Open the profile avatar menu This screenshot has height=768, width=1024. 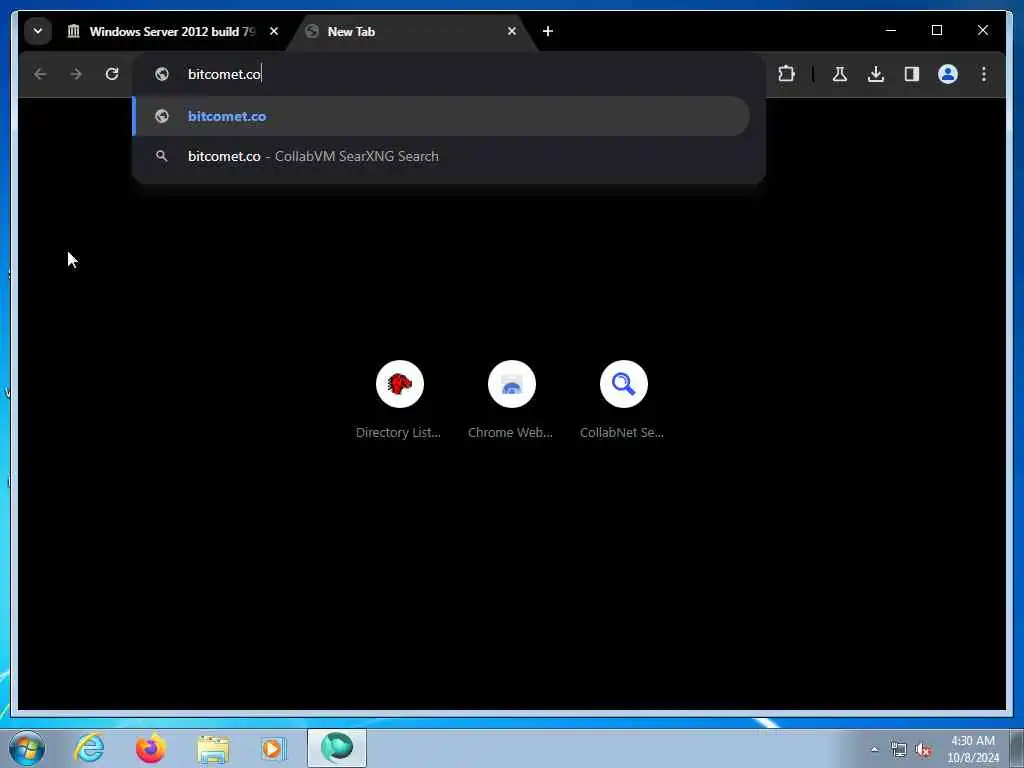[x=948, y=74]
